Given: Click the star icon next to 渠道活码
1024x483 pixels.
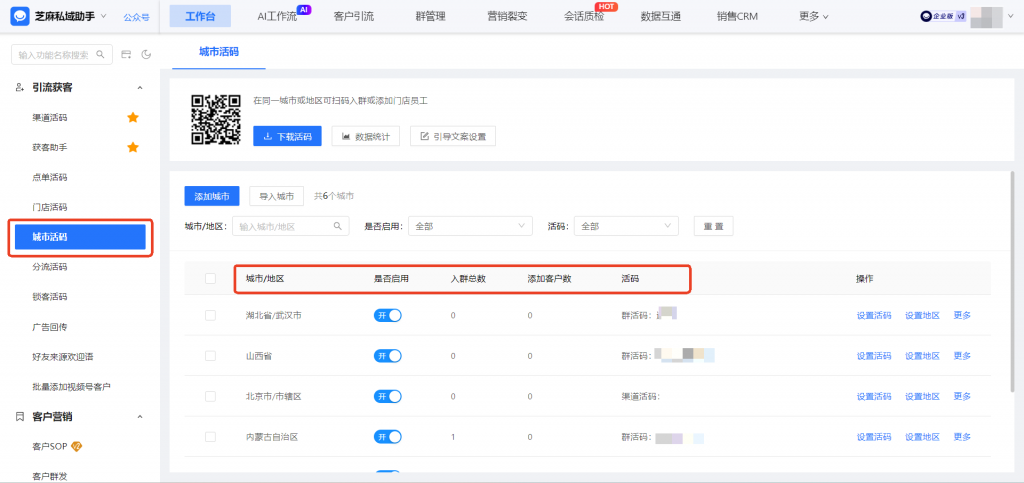Looking at the screenshot, I should pos(132,117).
